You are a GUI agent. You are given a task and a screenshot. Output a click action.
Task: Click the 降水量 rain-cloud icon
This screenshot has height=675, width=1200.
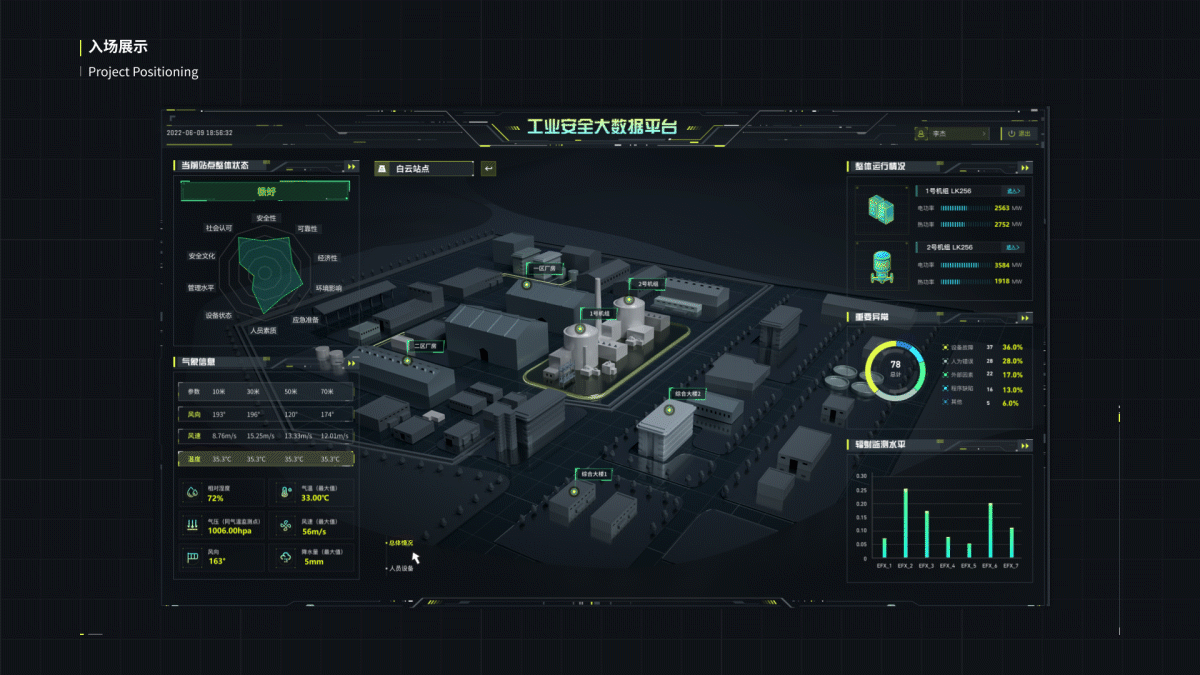286,557
